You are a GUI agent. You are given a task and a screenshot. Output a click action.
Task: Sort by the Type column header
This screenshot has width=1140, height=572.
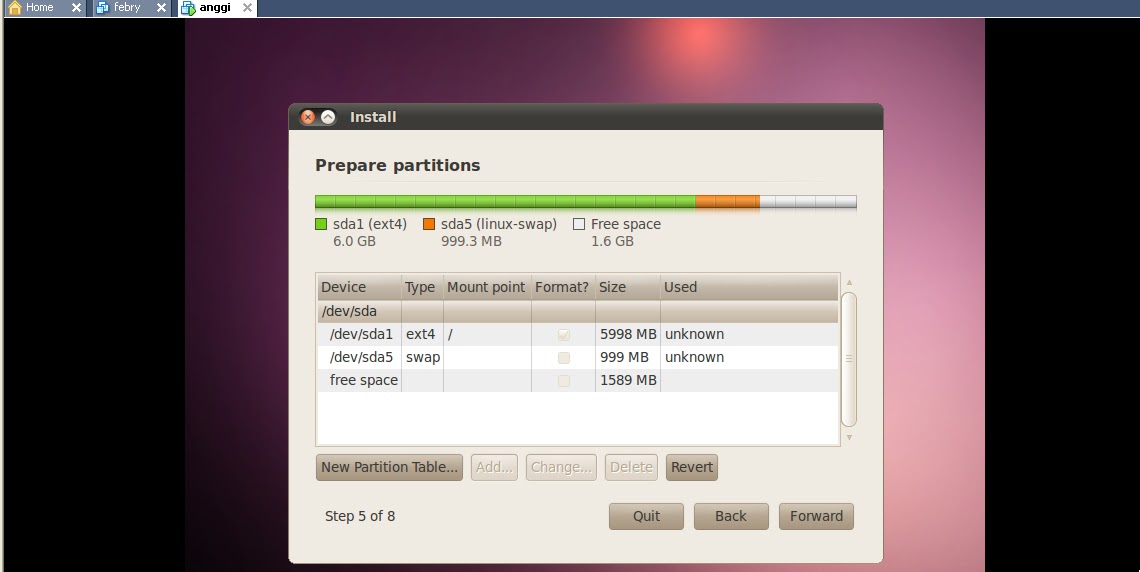pos(422,287)
